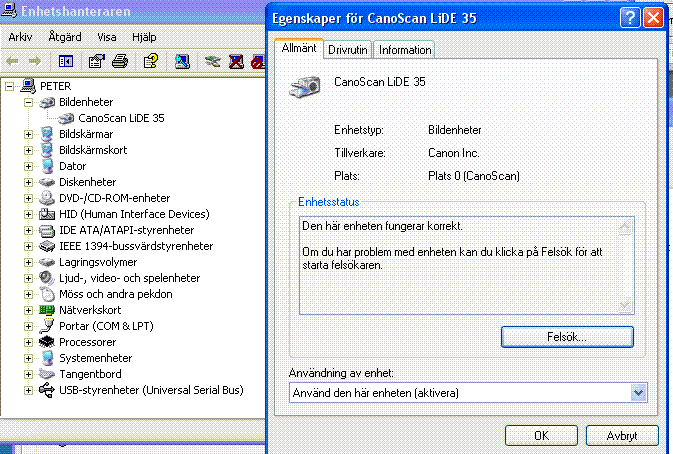Open the Användning av enhet dropdown
673x454 pixels.
[638, 393]
